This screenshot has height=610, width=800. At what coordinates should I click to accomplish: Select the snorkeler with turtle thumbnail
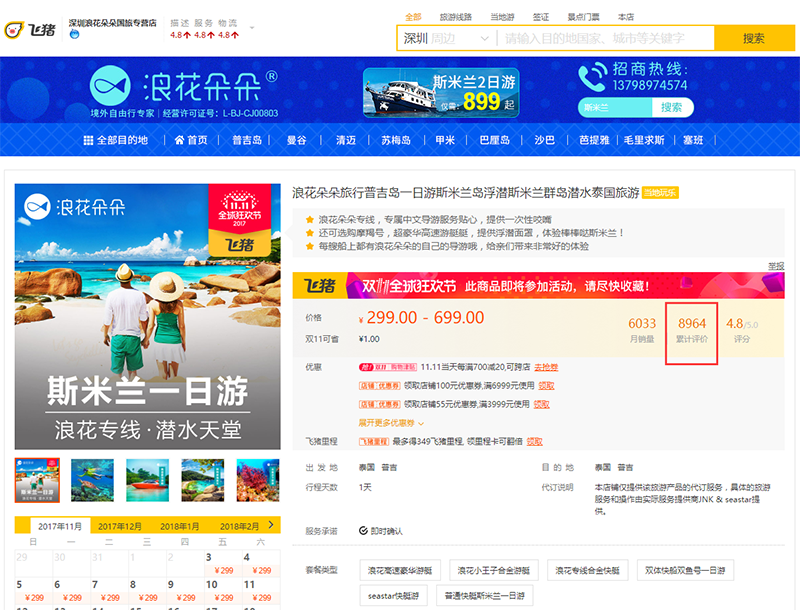click(x=92, y=480)
